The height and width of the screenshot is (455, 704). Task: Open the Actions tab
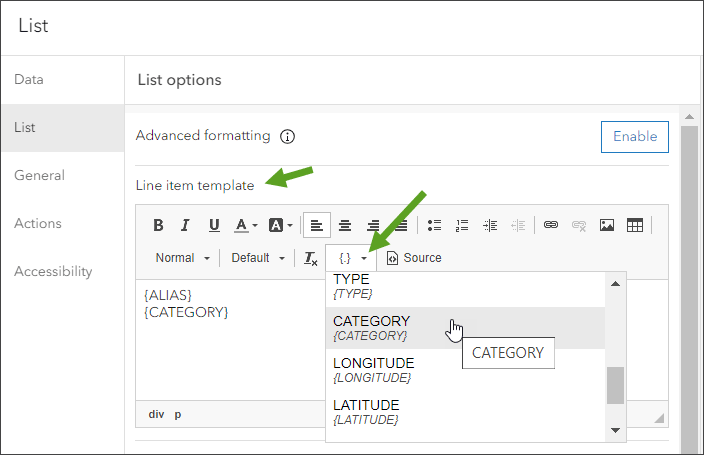(38, 223)
